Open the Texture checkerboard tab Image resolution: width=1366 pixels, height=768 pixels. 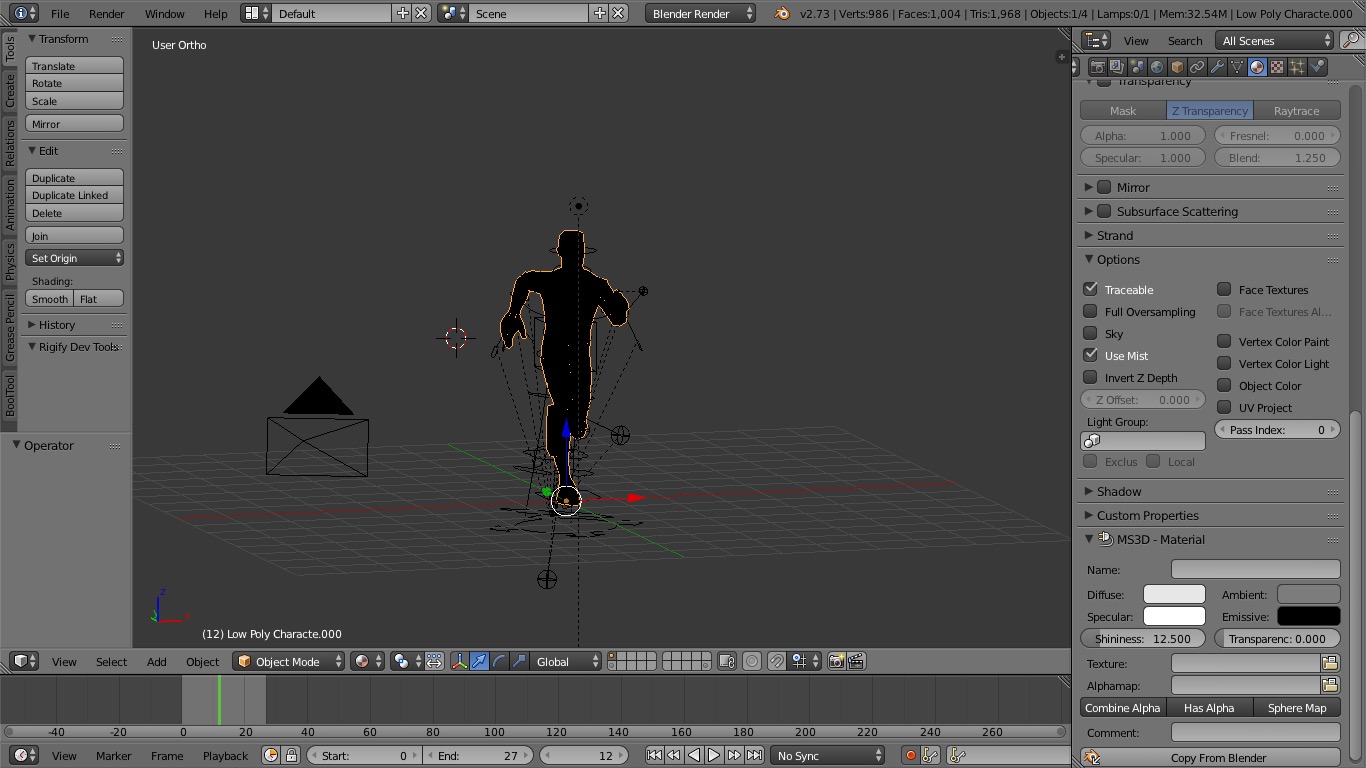[x=1277, y=67]
